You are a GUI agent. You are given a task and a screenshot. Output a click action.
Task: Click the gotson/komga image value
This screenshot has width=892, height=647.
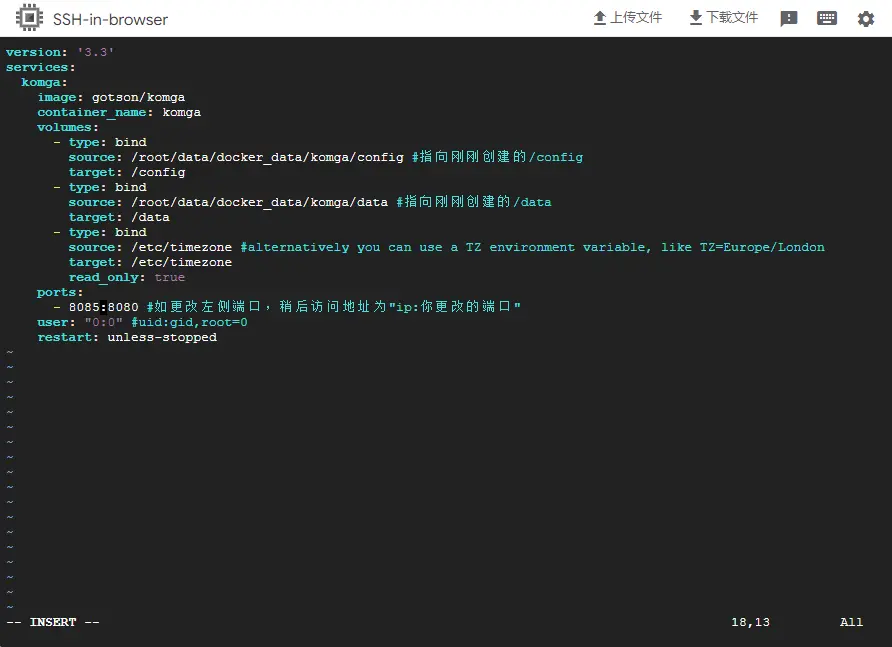[138, 97]
